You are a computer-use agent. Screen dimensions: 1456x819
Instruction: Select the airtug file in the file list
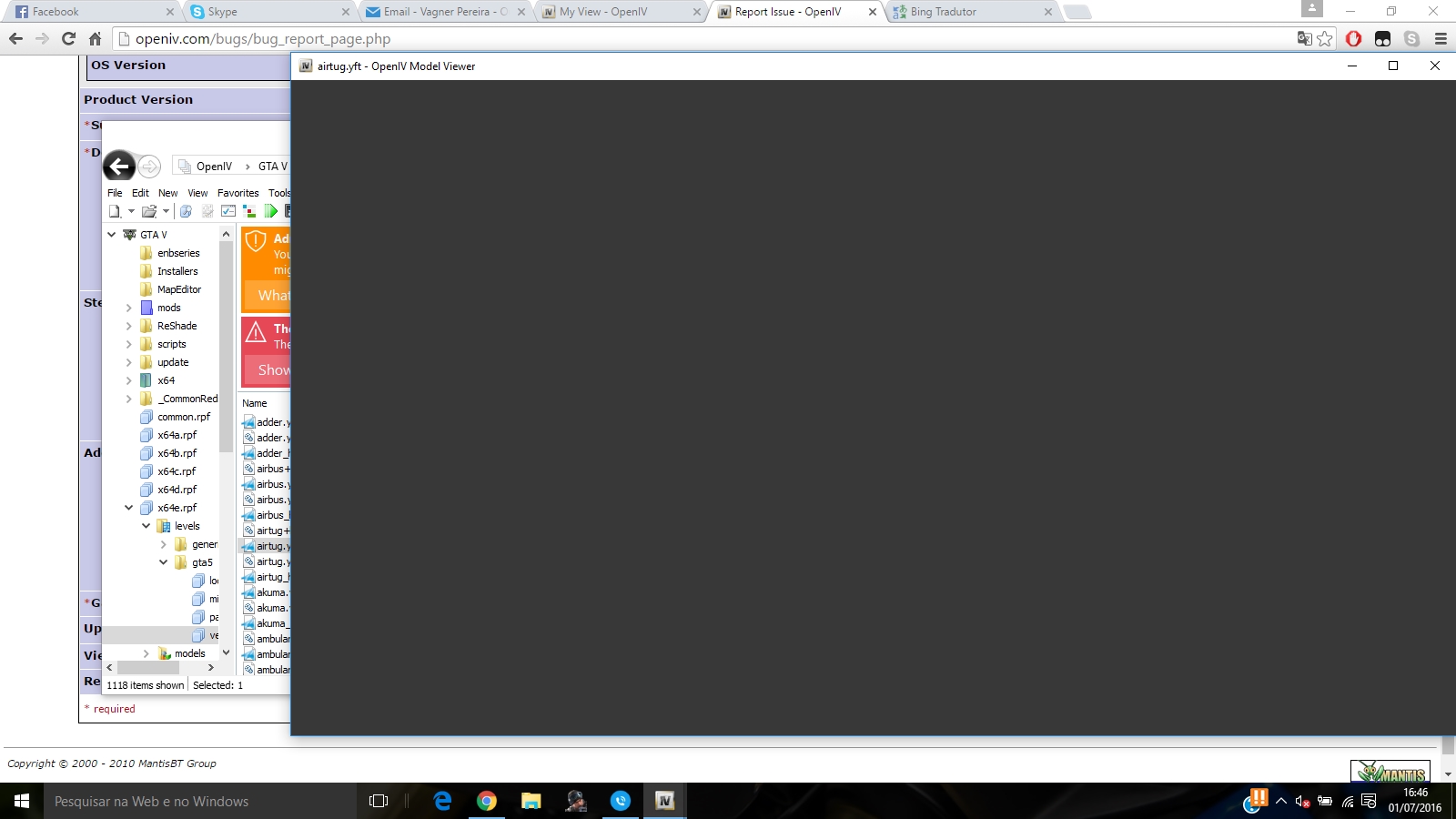coord(270,546)
